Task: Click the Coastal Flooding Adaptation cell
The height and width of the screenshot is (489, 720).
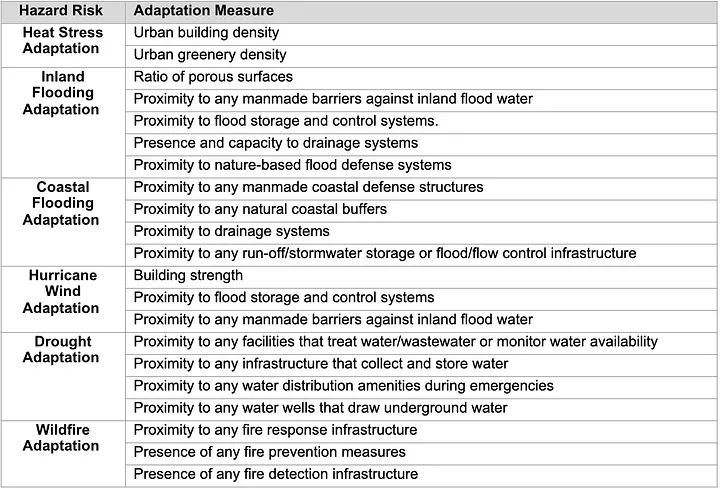Action: pyautogui.click(x=63, y=222)
